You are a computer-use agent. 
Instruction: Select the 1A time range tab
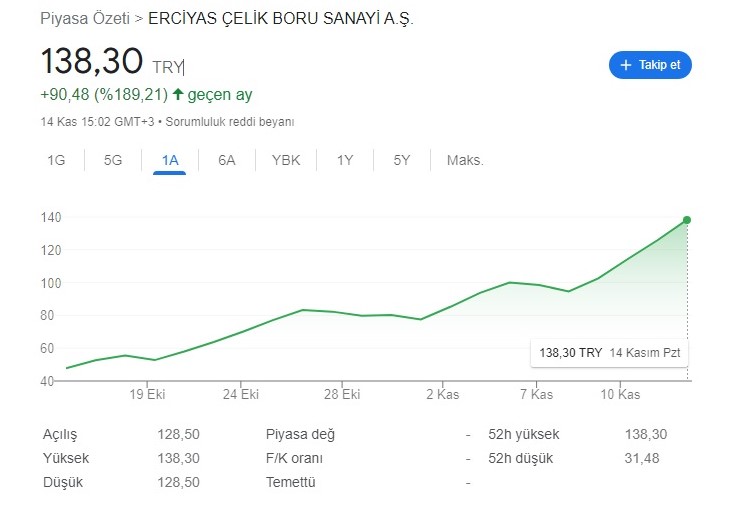coord(170,160)
